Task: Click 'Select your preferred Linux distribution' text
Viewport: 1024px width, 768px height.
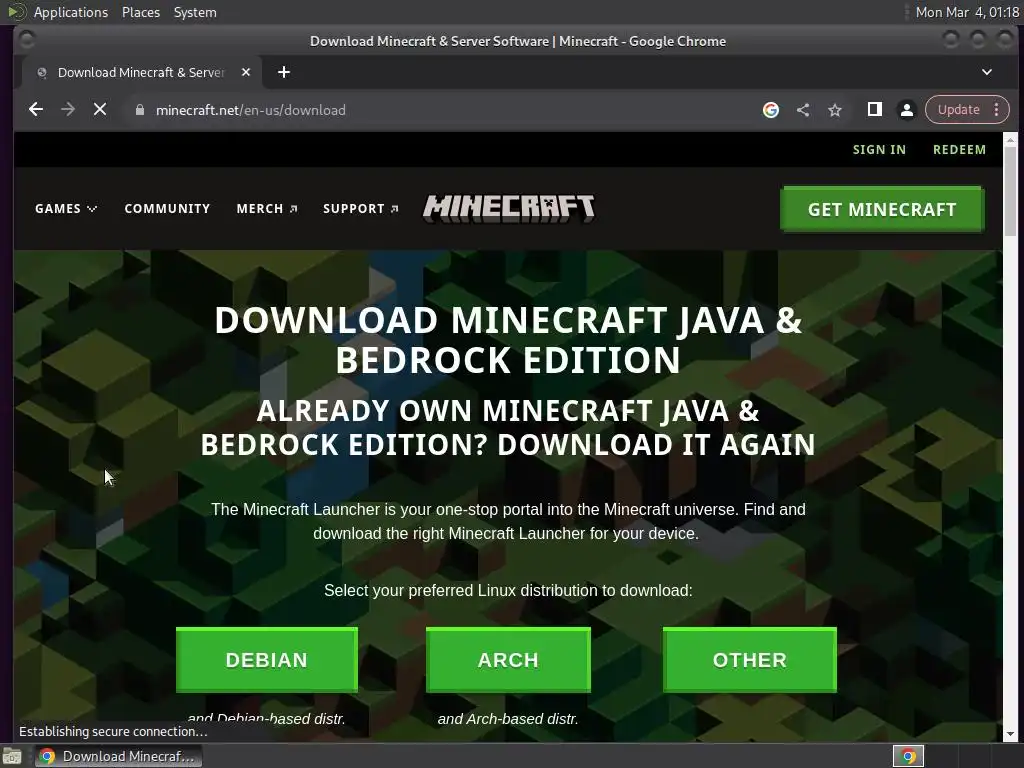Action: (x=508, y=590)
